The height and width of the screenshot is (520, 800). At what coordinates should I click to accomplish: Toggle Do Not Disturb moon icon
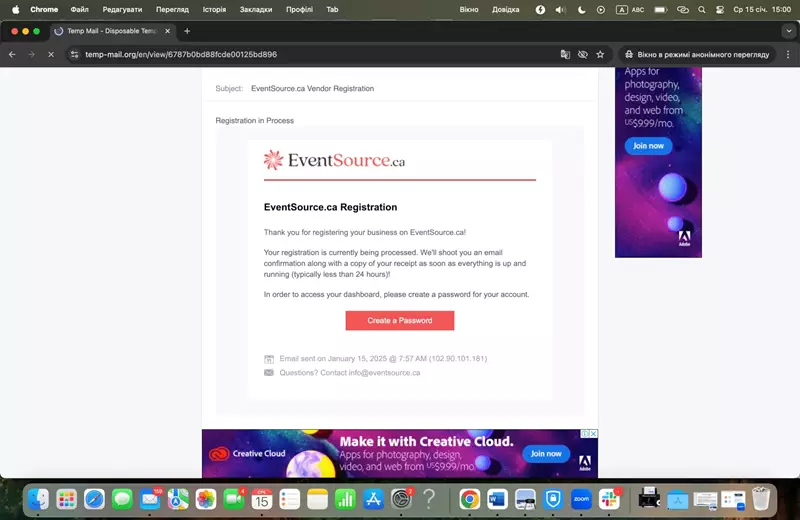point(581,10)
